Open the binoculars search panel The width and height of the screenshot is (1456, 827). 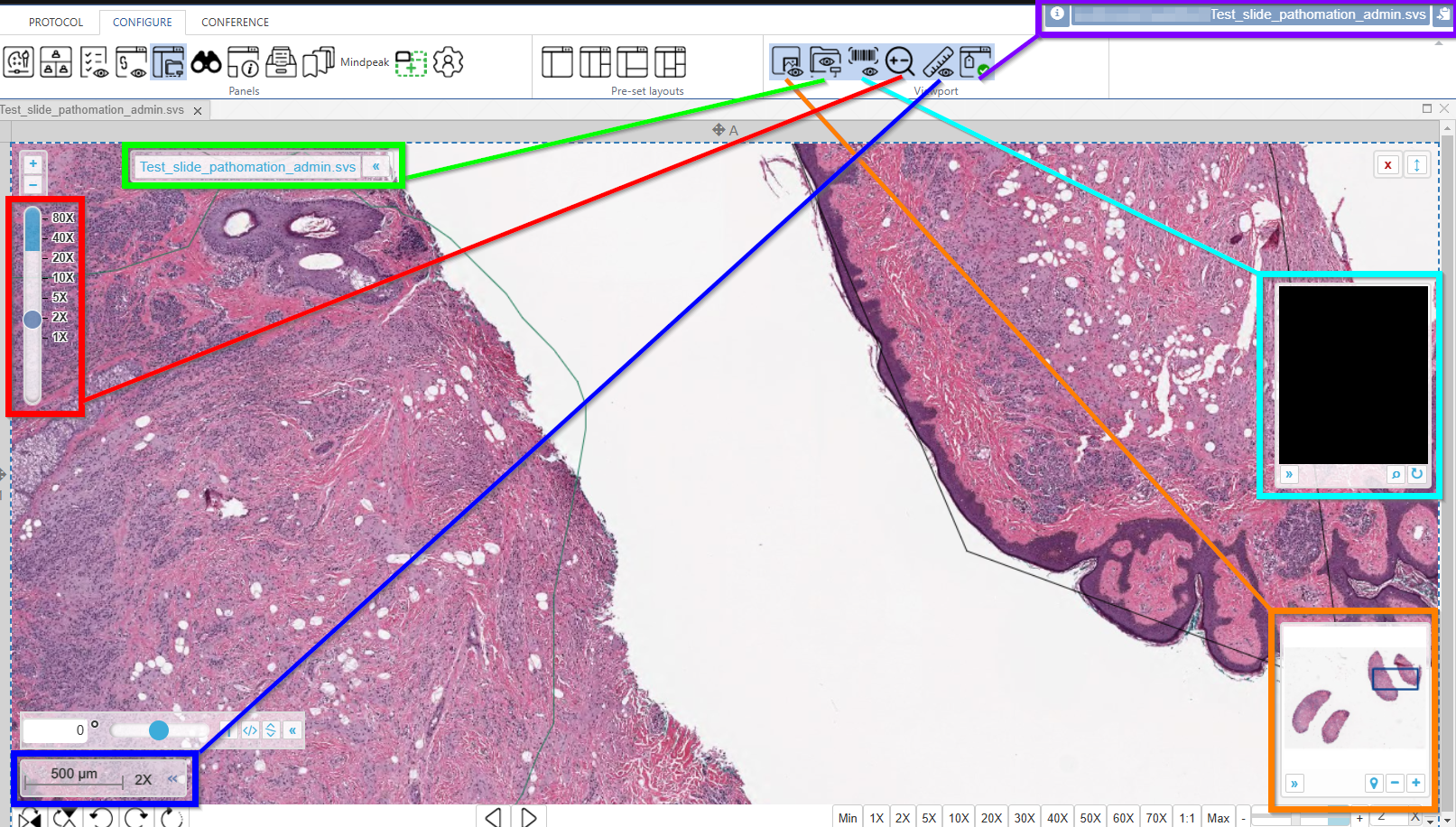(x=206, y=62)
